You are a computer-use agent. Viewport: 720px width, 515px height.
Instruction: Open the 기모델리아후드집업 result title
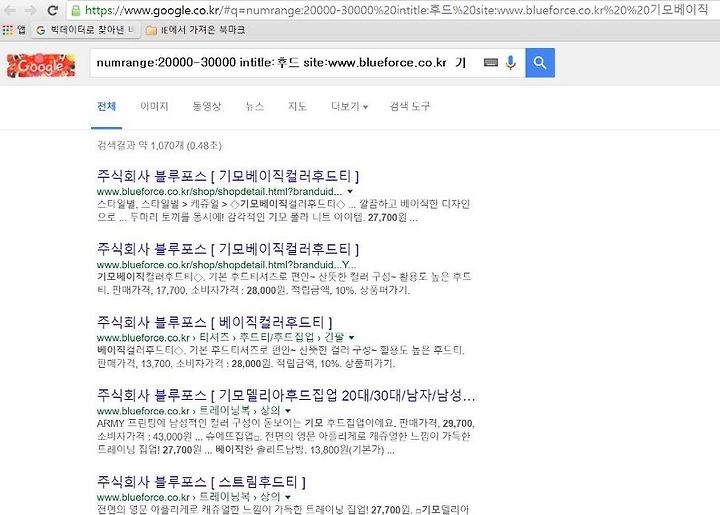coord(286,395)
